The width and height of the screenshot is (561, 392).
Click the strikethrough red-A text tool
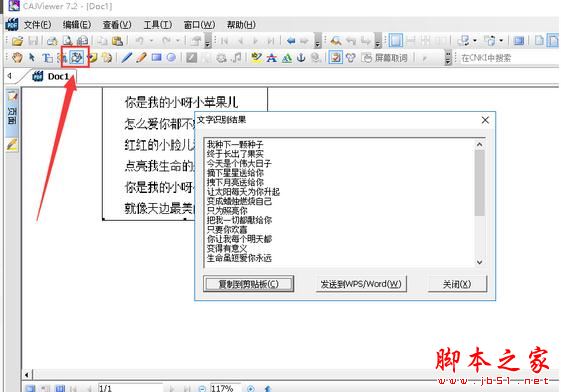tap(272, 58)
